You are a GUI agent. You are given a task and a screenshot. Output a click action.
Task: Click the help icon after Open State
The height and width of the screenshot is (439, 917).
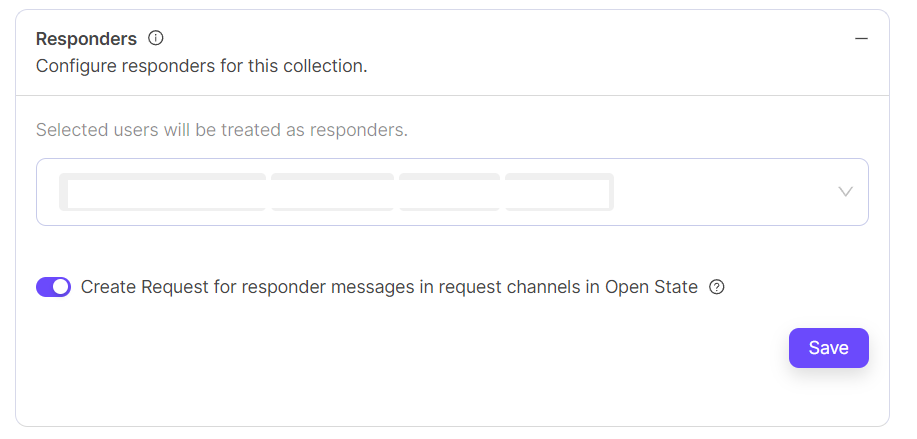(x=716, y=287)
